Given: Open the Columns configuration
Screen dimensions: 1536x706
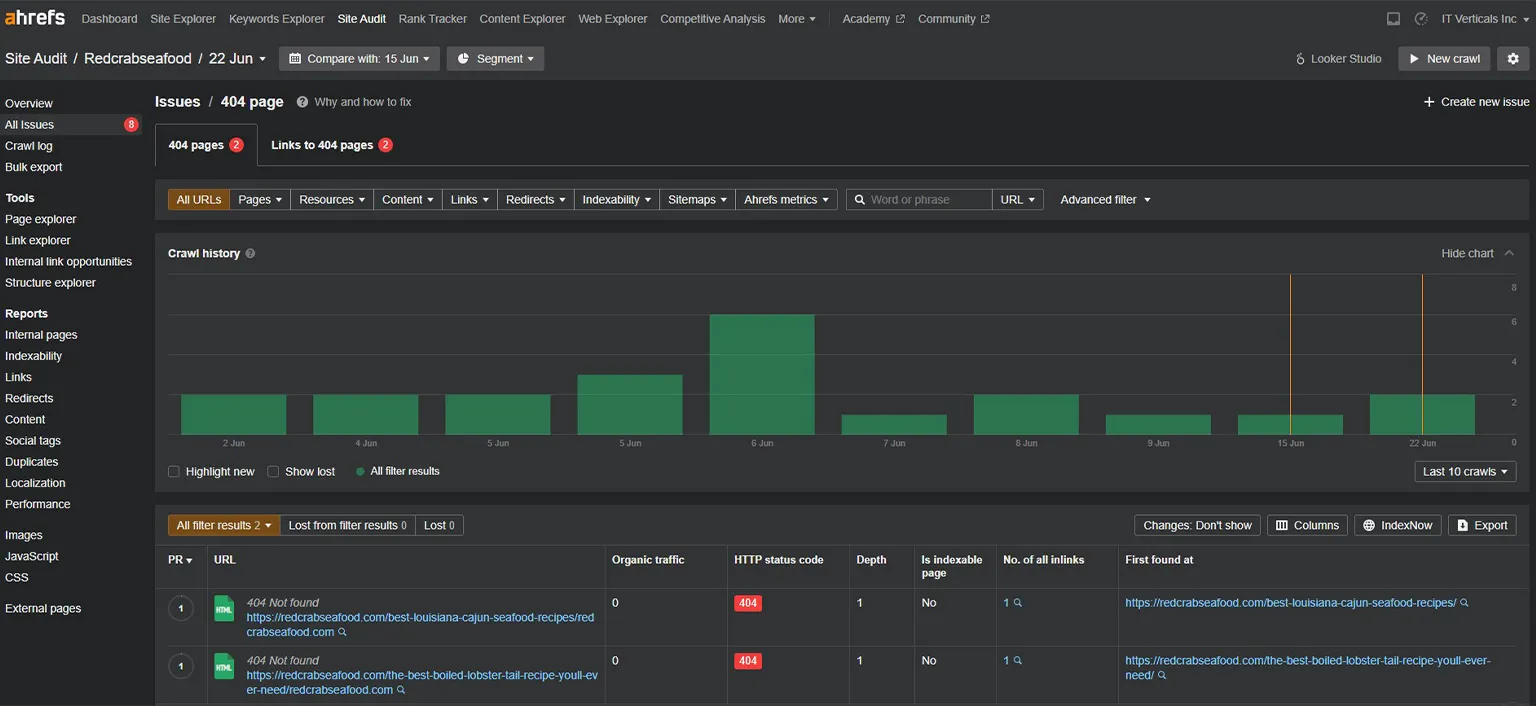Looking at the screenshot, I should 1306,524.
